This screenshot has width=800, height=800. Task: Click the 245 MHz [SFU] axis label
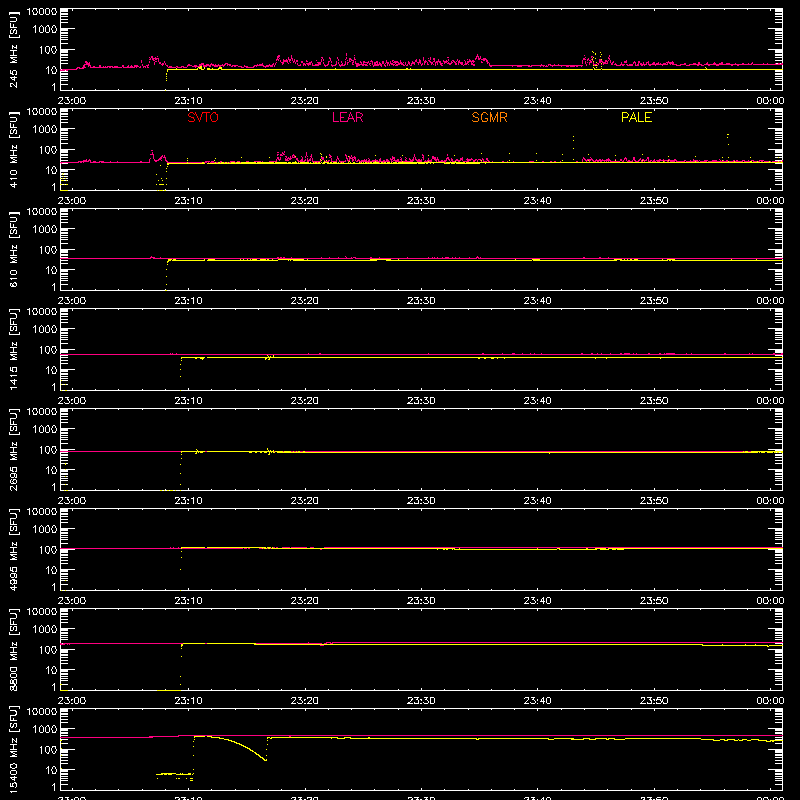point(13,52)
